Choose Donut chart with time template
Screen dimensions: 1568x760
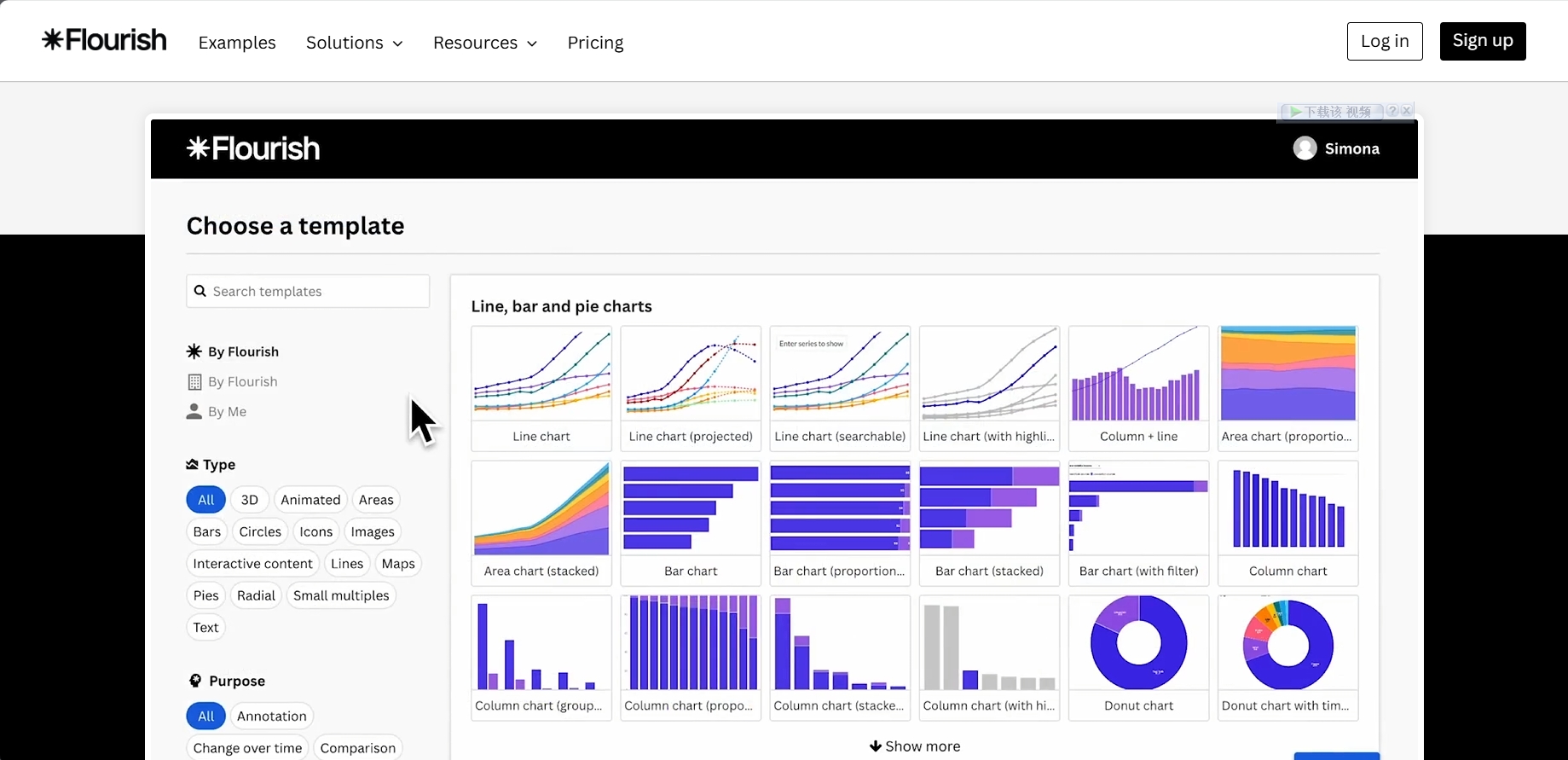point(1288,658)
